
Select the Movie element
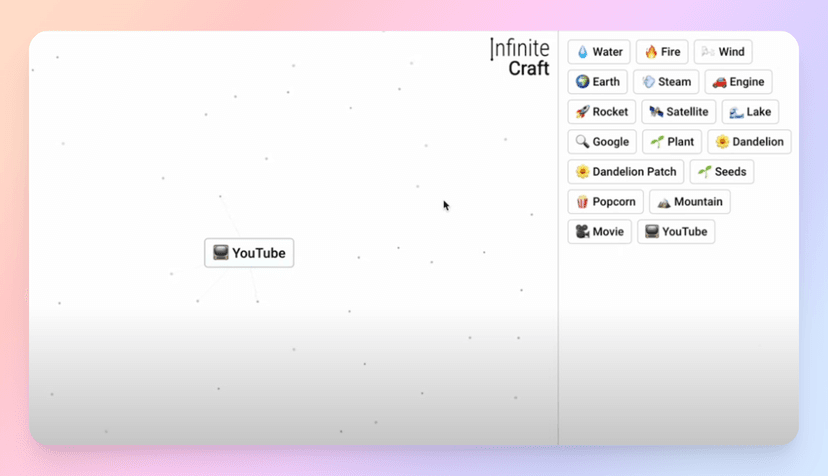pyautogui.click(x=599, y=232)
